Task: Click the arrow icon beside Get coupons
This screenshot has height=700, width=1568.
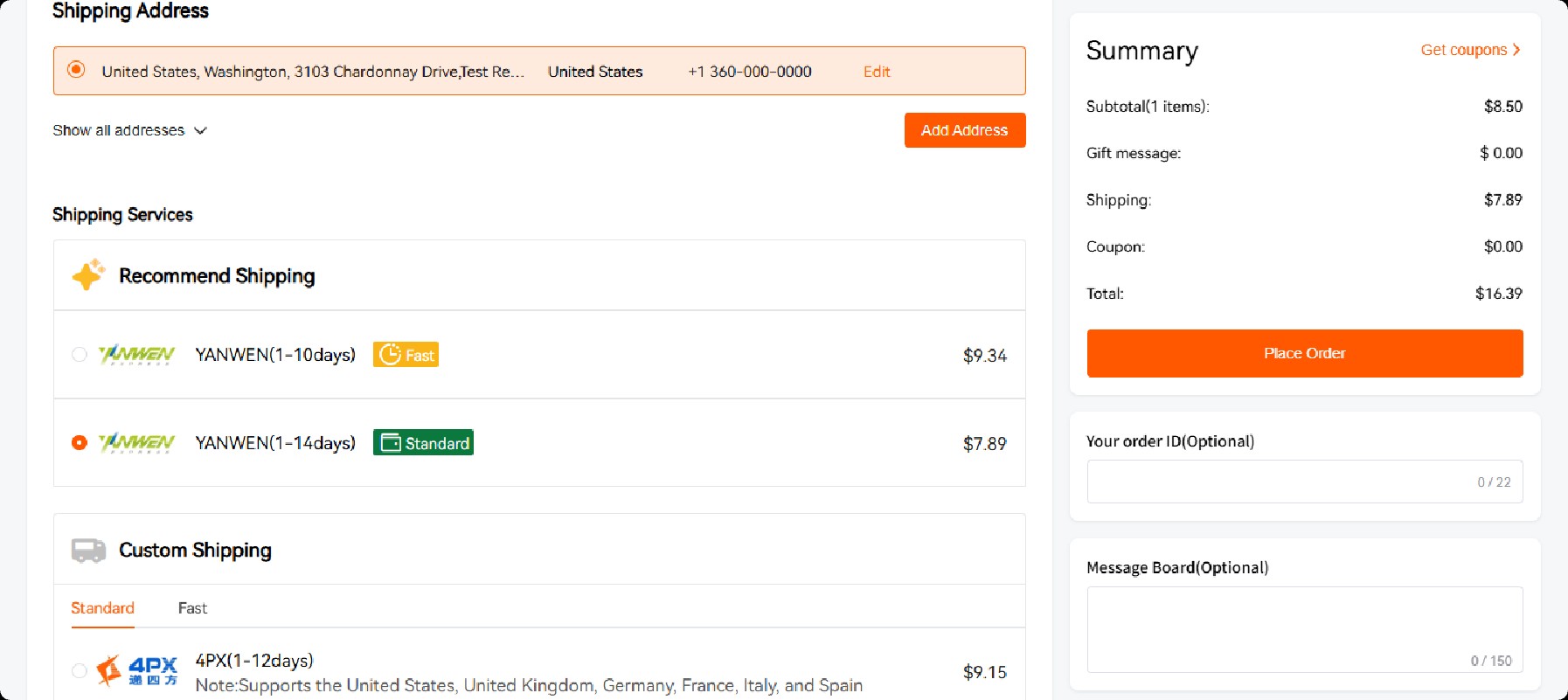Action: pos(1516,50)
